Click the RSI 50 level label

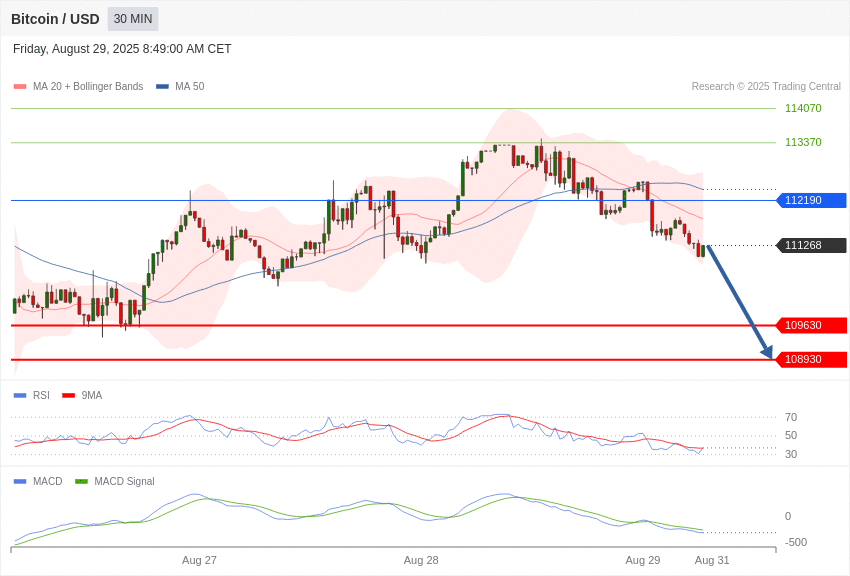coord(791,436)
